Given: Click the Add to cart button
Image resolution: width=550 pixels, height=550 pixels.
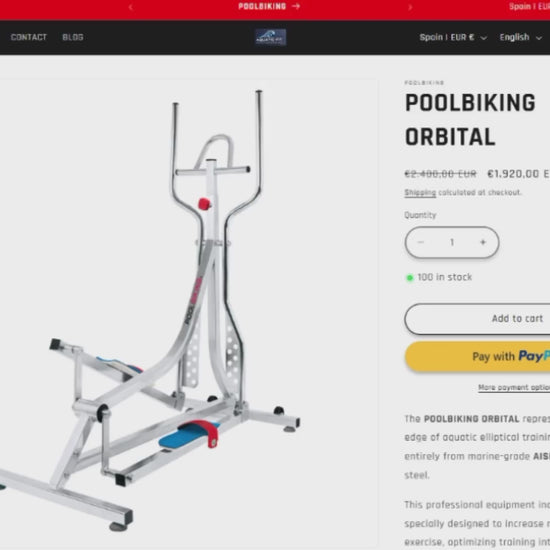Looking at the screenshot, I should point(477,318).
